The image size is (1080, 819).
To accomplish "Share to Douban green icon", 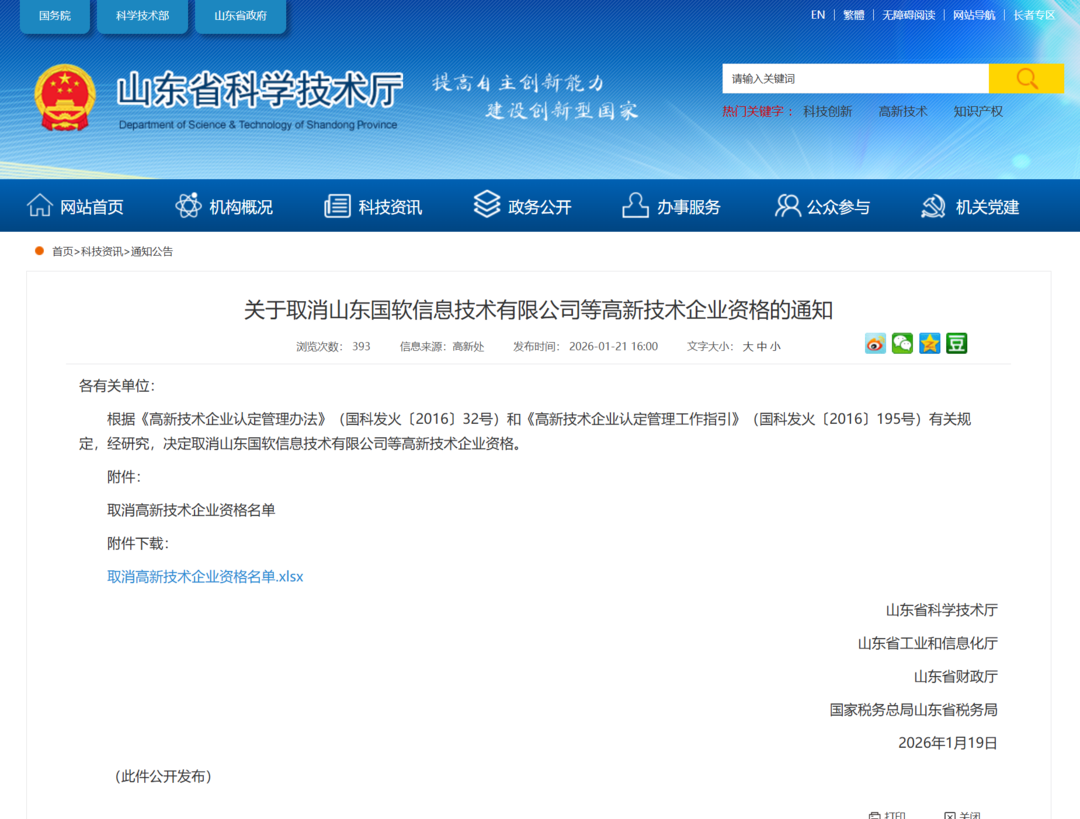I will [957, 344].
